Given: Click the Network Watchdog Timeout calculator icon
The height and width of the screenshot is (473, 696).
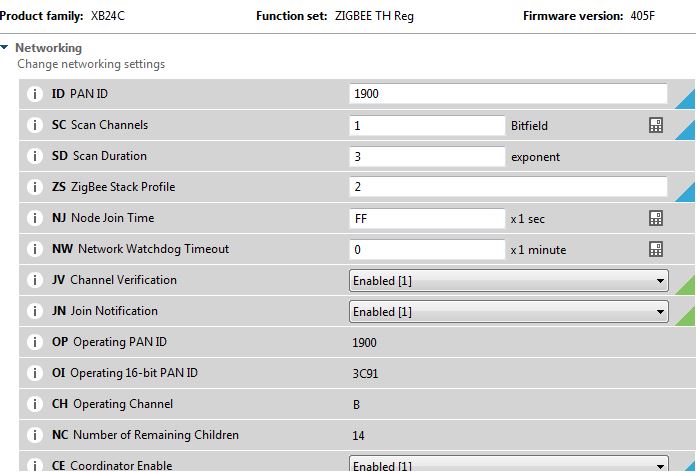Looking at the screenshot, I should (x=656, y=249).
